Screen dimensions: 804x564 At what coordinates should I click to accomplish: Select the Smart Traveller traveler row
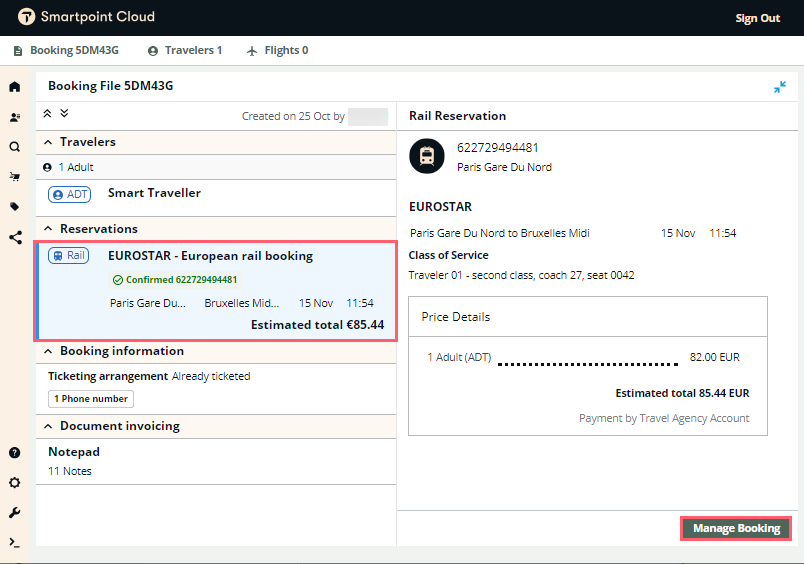tap(216, 198)
